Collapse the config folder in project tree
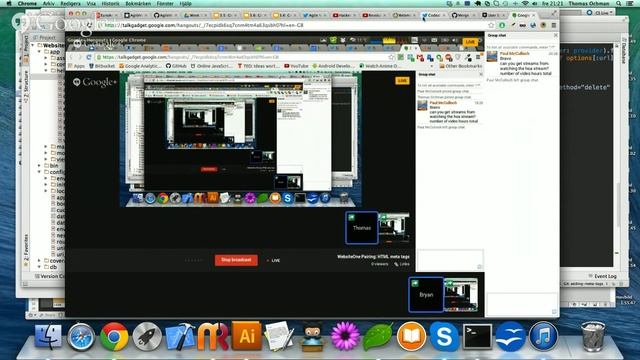Viewport: 640px width, 360px height. (40, 172)
